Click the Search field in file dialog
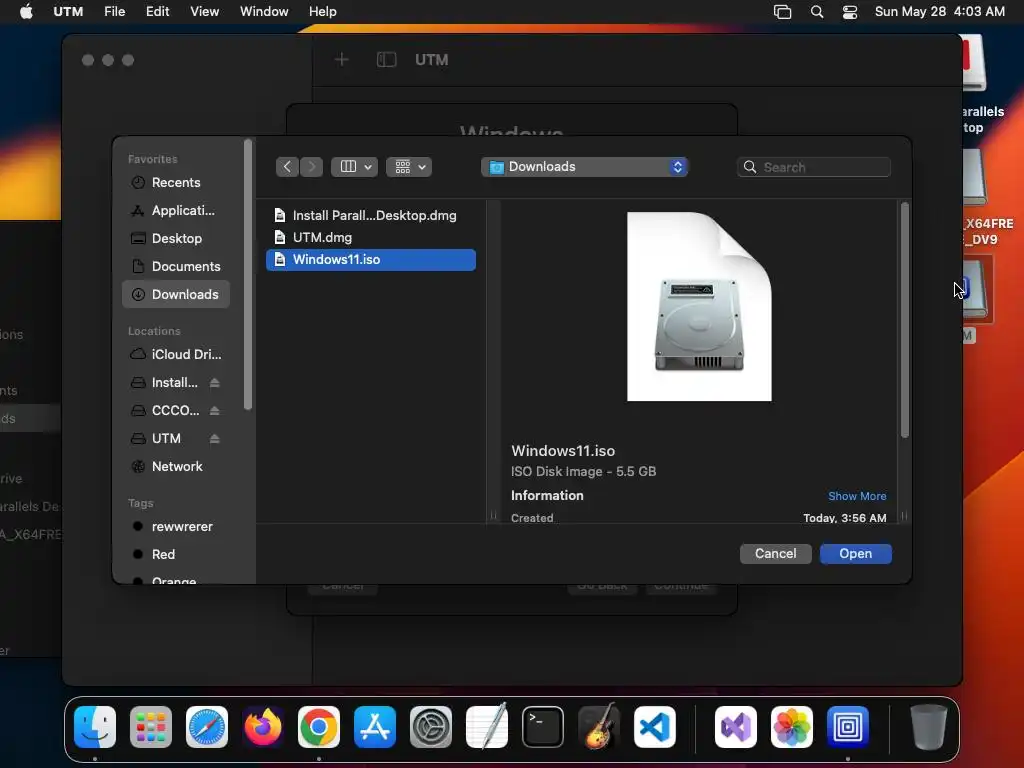 pyautogui.click(x=814, y=167)
